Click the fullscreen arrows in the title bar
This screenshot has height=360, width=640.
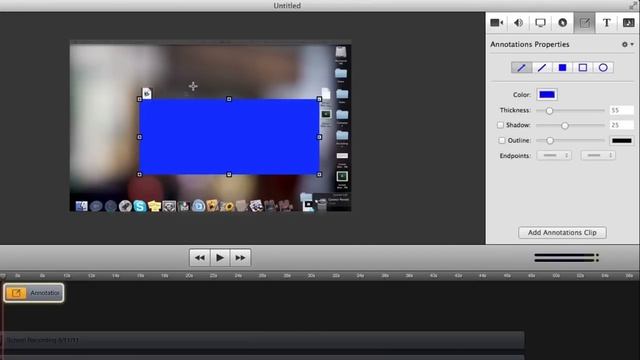633,5
